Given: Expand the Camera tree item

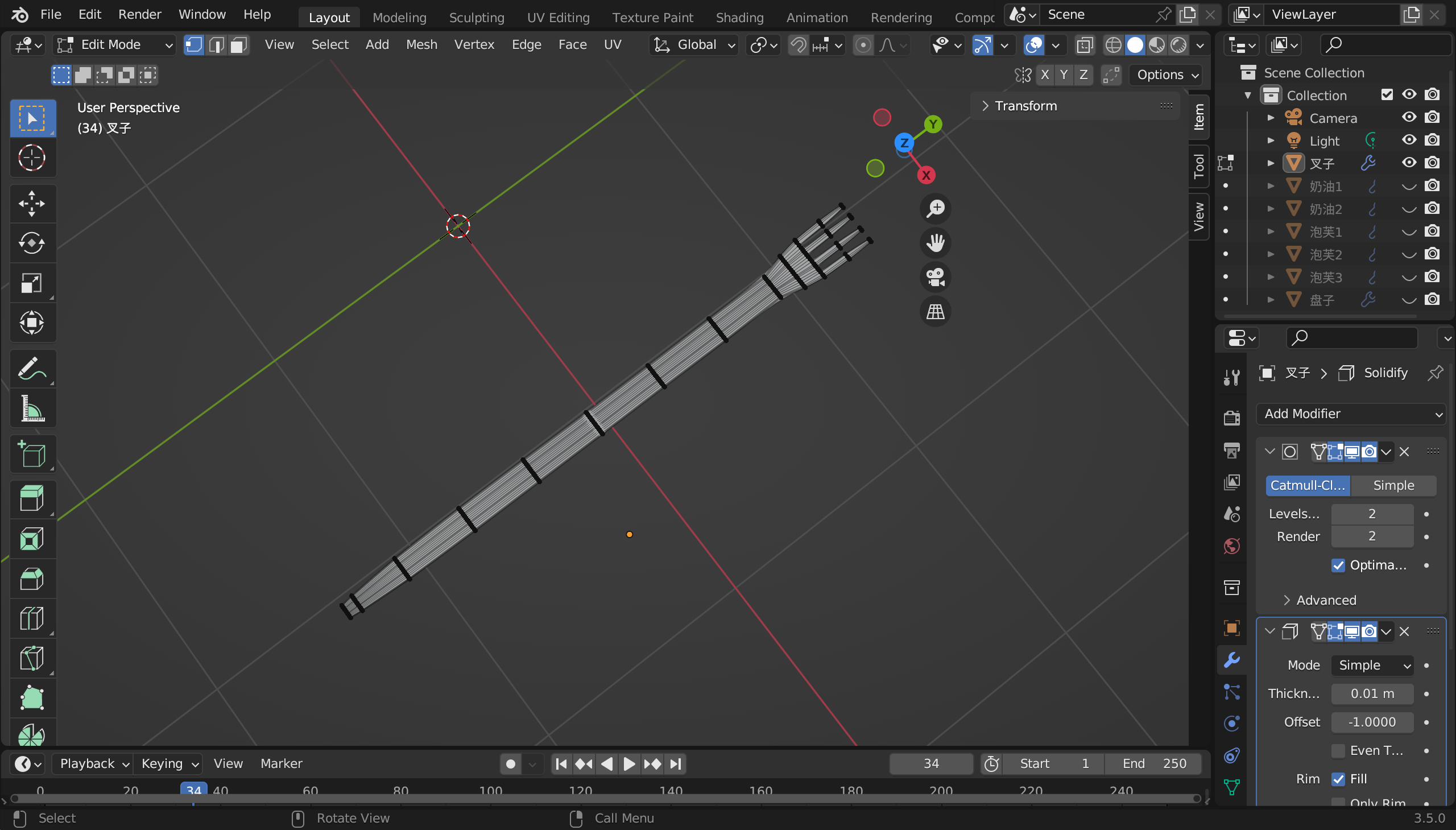Looking at the screenshot, I should point(1270,118).
